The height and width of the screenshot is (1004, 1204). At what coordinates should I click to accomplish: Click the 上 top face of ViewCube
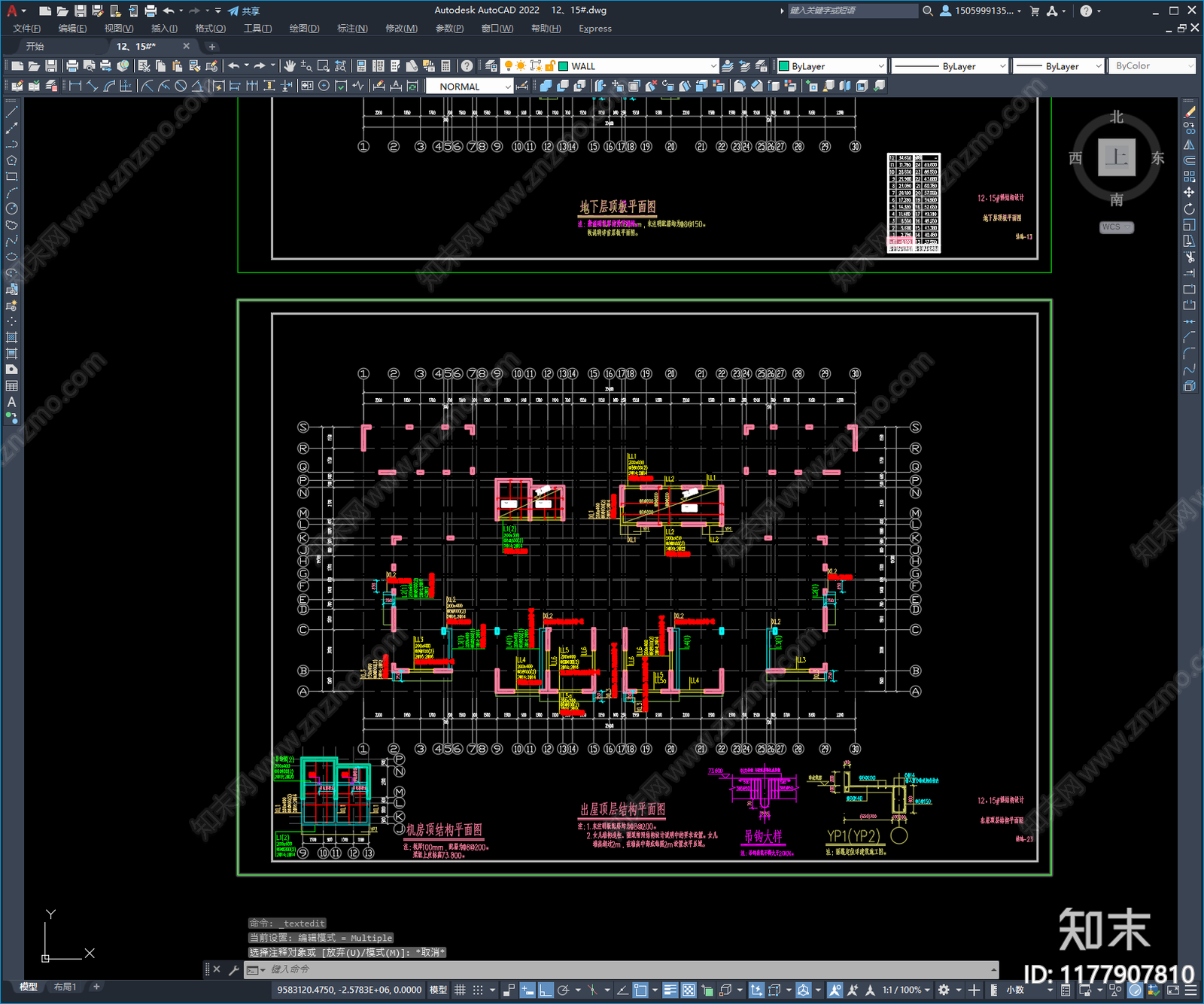1117,157
